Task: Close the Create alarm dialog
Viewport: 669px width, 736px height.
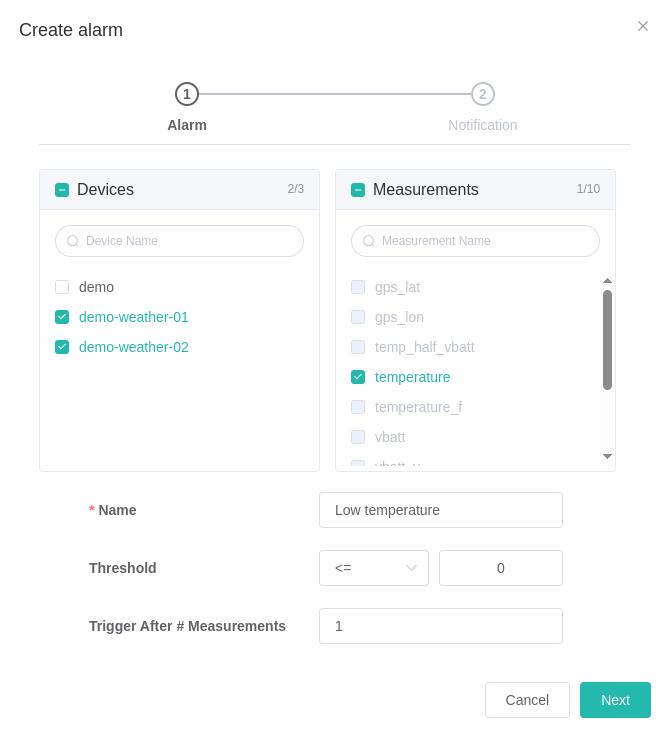Action: pos(643,26)
